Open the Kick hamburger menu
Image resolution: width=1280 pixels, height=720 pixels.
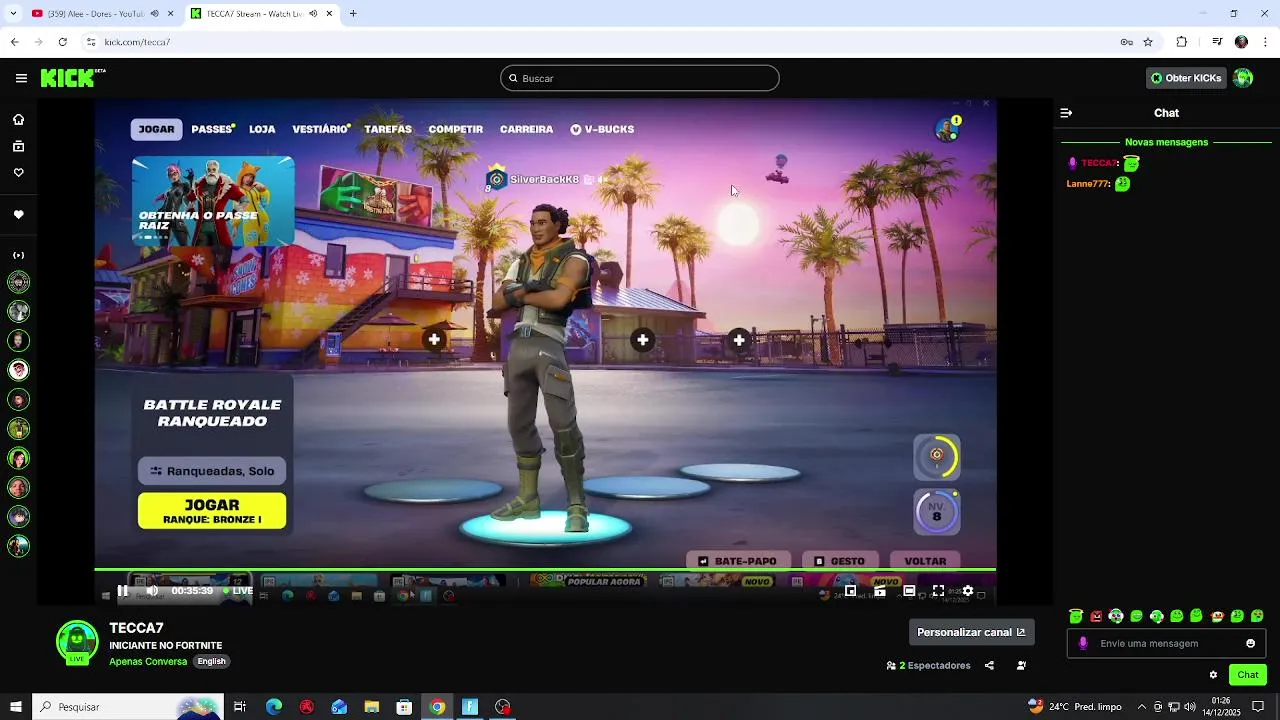21,78
